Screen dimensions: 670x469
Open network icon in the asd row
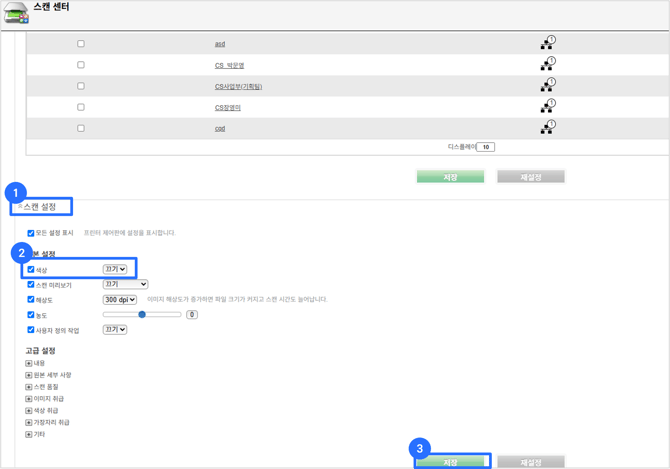point(548,42)
